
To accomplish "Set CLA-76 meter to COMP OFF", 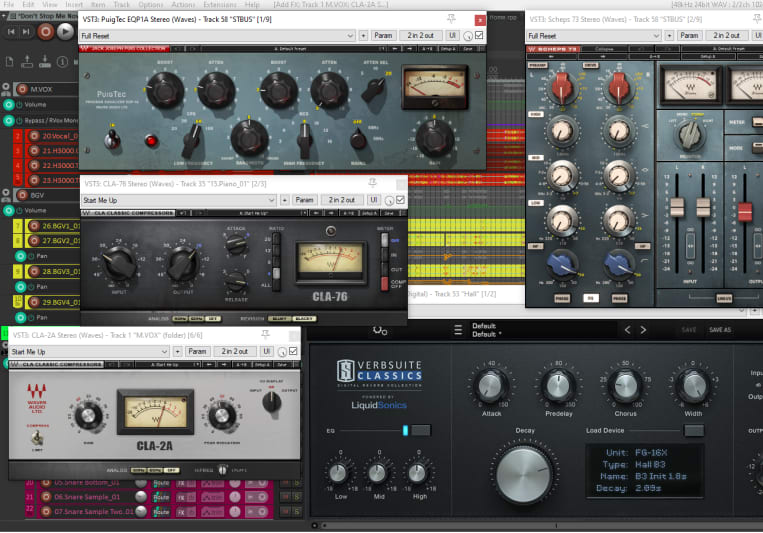I will [385, 284].
